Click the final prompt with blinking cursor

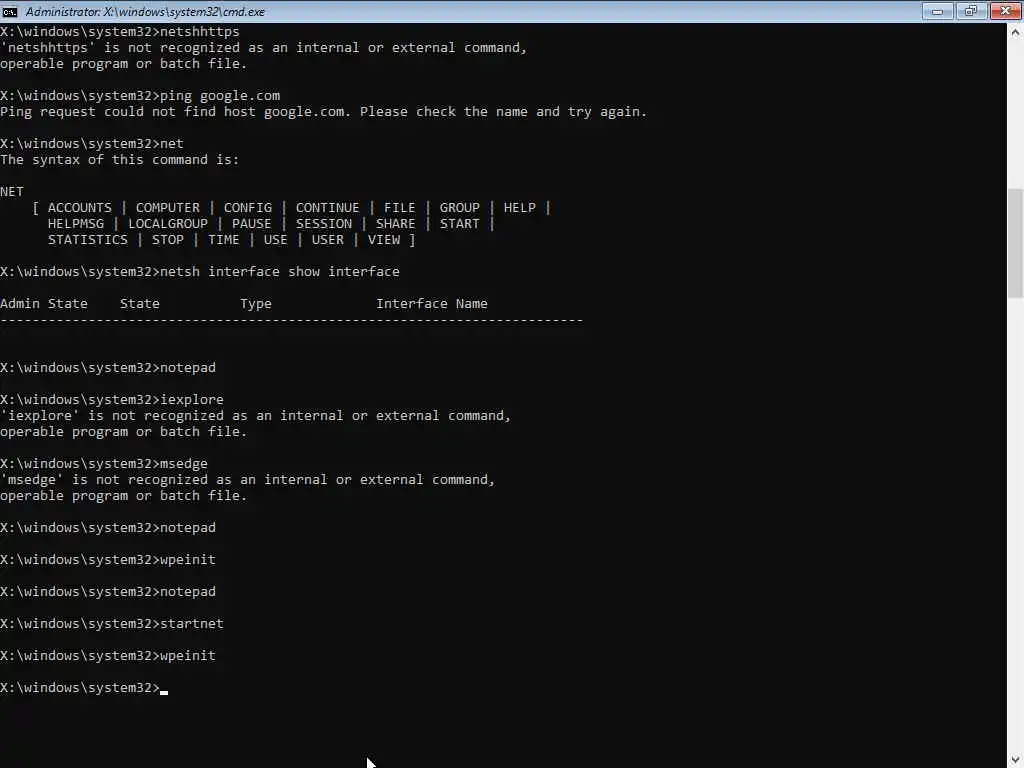pyautogui.click(x=84, y=688)
